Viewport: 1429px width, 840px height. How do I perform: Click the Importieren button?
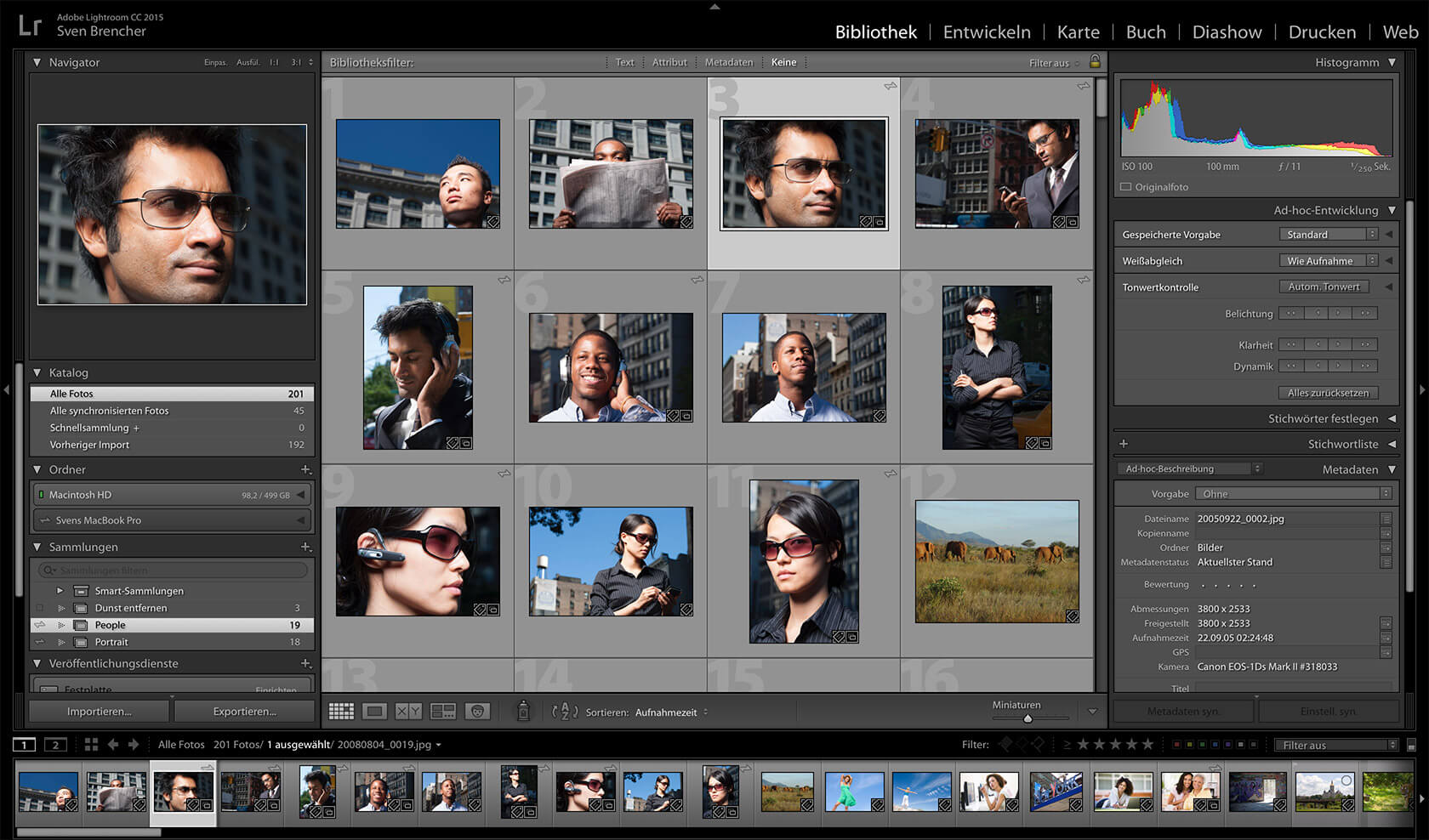(100, 712)
